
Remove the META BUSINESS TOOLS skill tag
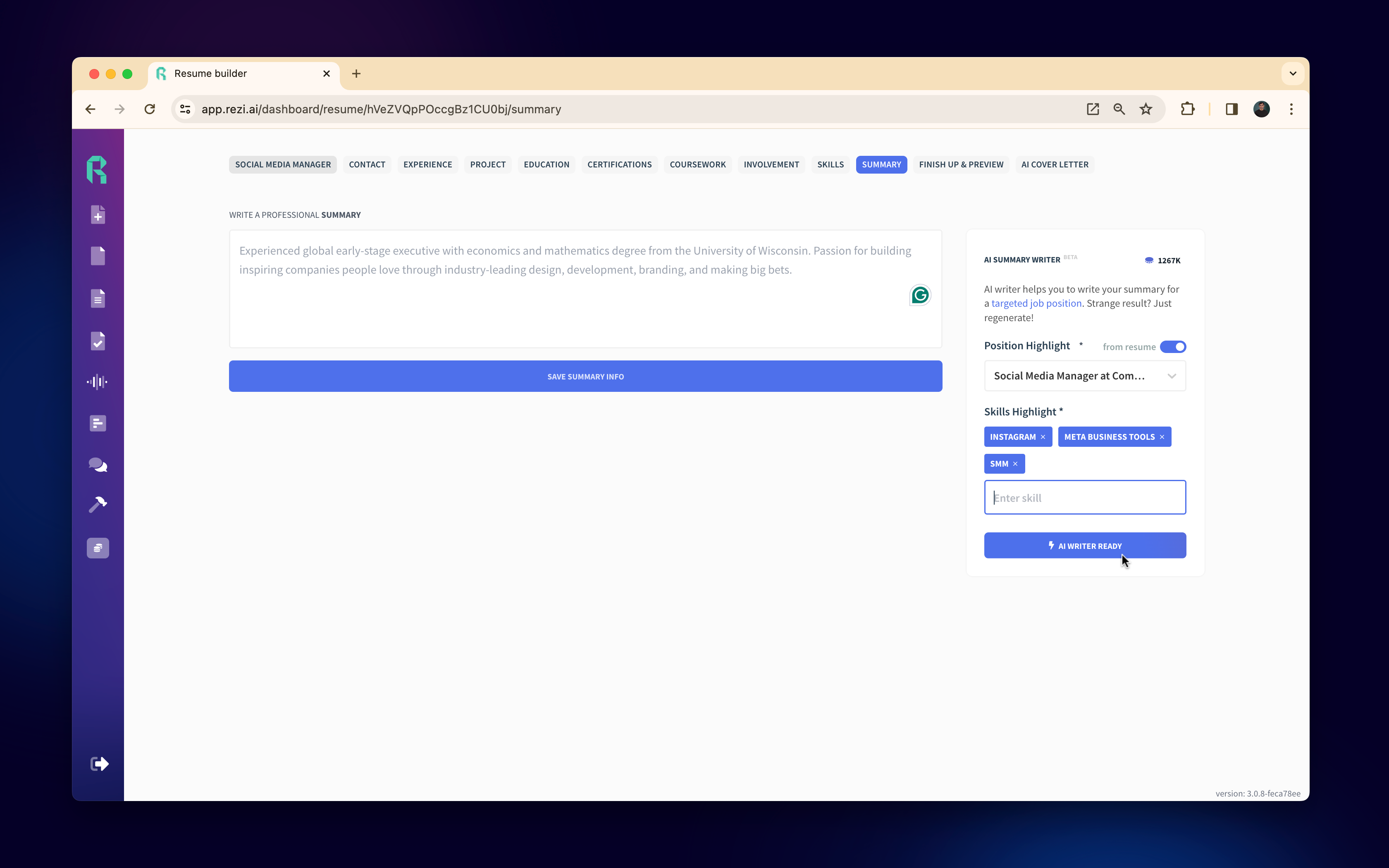[1162, 437]
